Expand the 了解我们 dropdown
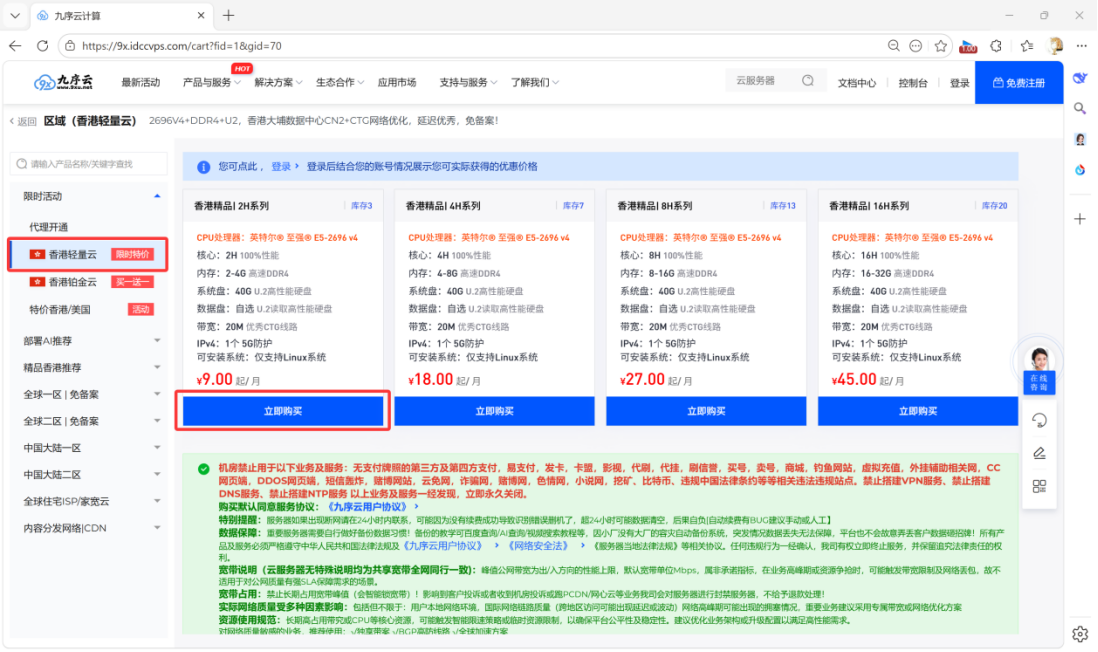Image resolution: width=1098 pixels, height=652 pixels. [534, 82]
